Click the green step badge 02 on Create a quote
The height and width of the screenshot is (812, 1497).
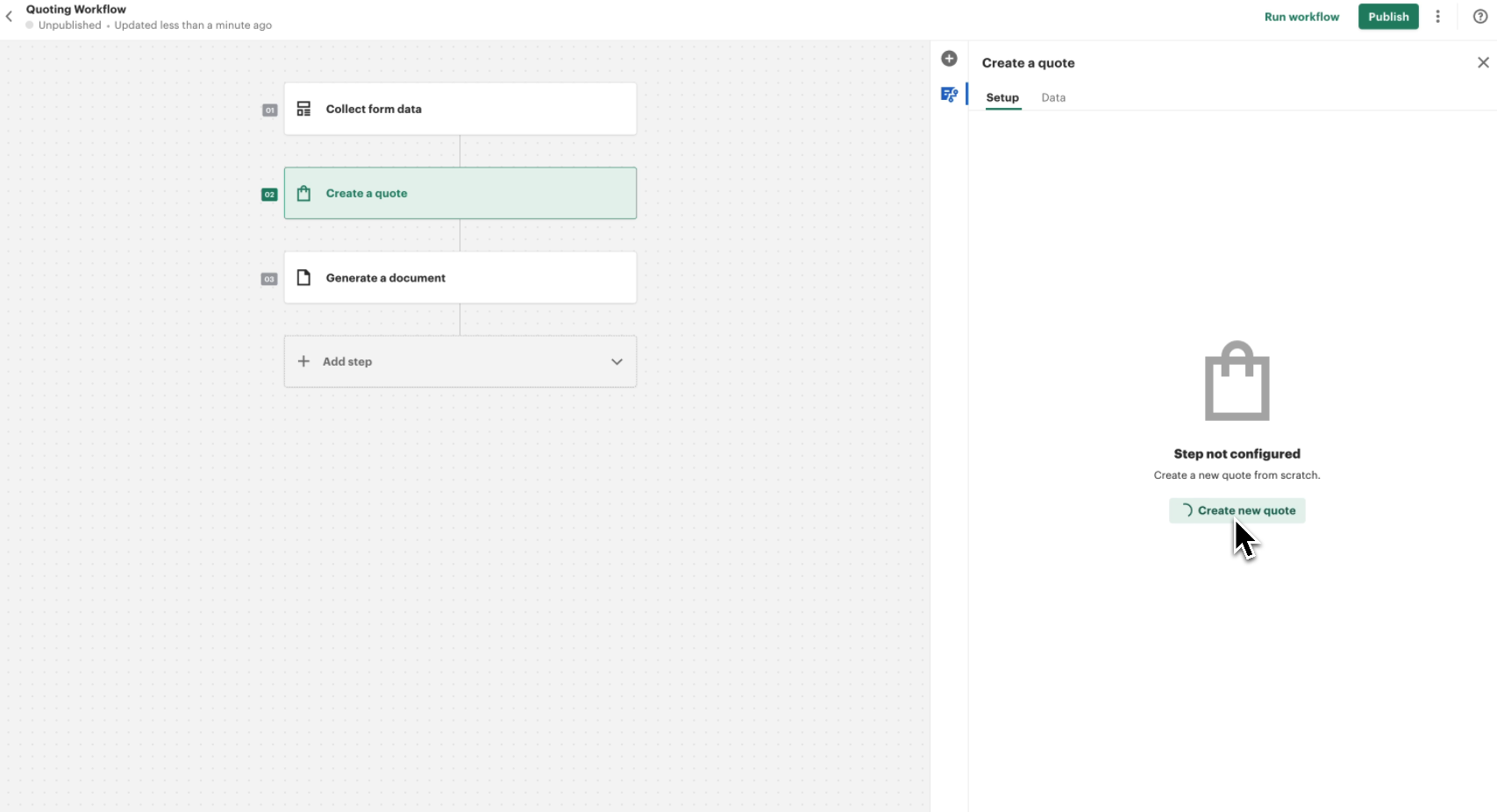(x=269, y=194)
